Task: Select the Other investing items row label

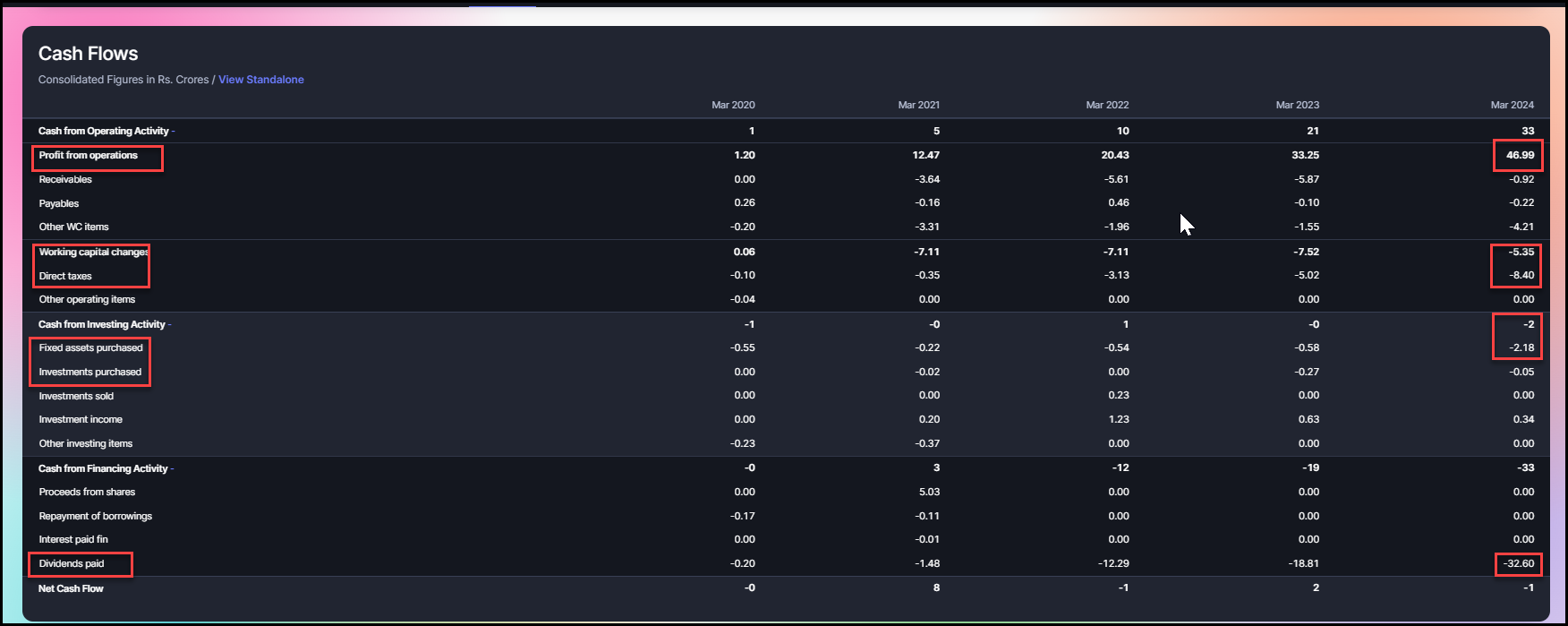Action: 85,443
